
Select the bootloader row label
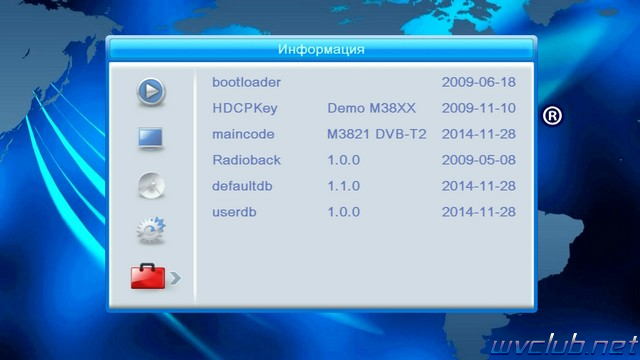(x=246, y=82)
